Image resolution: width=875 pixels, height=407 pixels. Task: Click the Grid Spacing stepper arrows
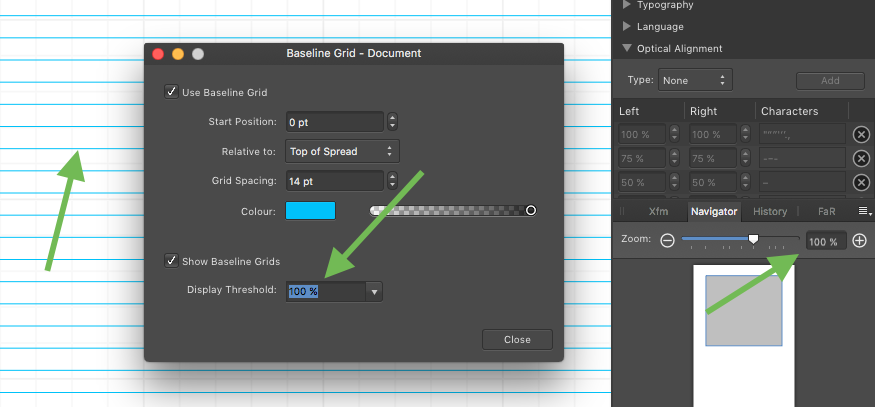click(392, 181)
